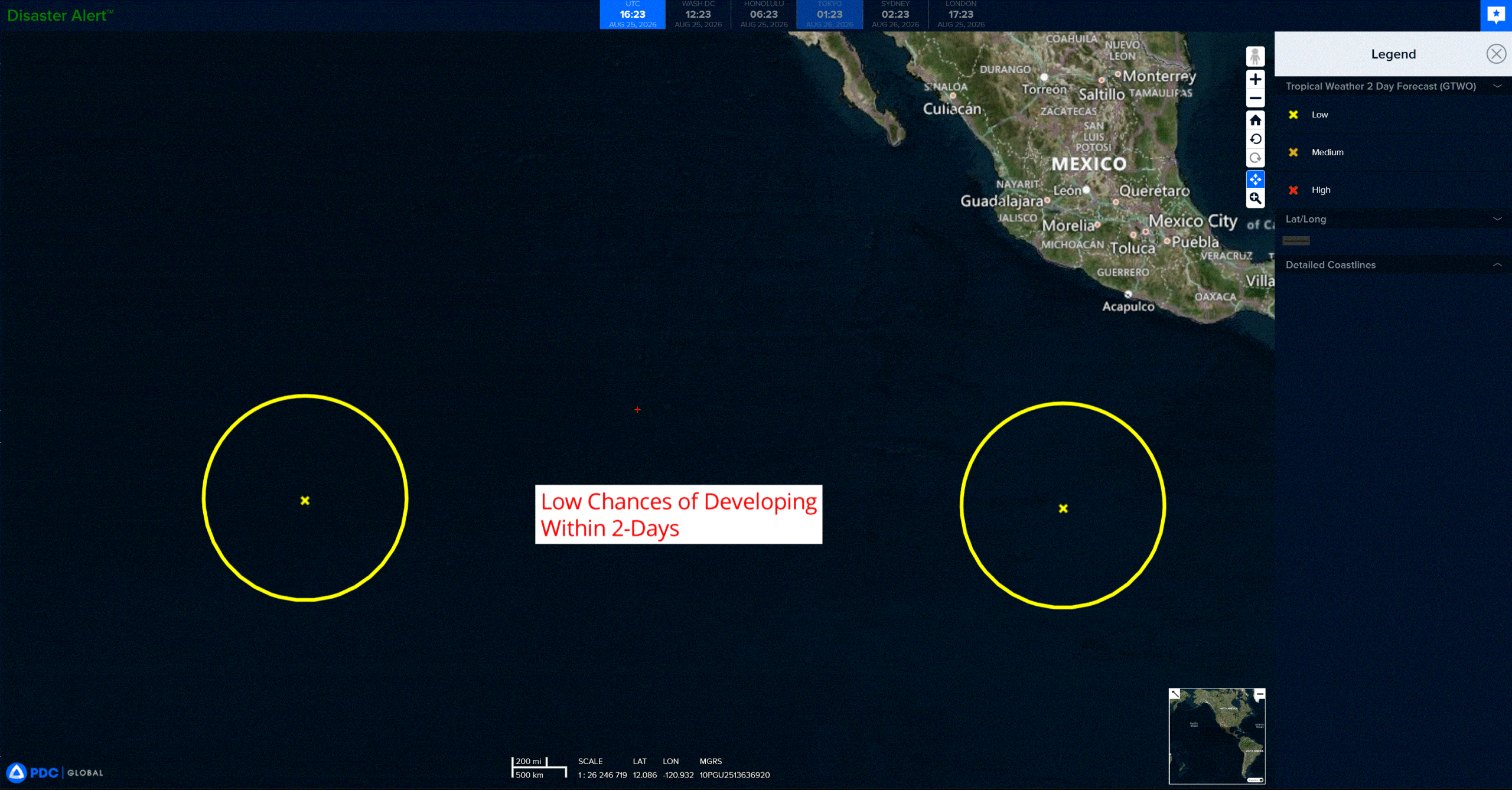
Task: Collapse Tropical Weather 2 Day Forecast section
Action: (x=1497, y=86)
